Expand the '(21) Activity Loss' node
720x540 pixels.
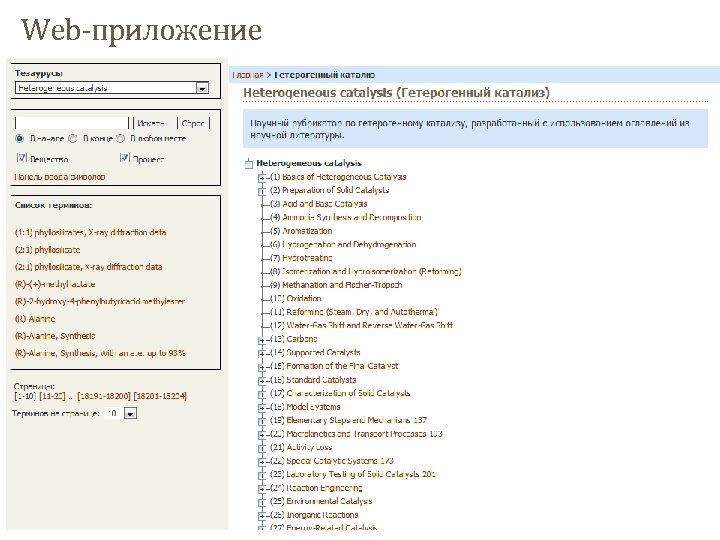[262, 448]
